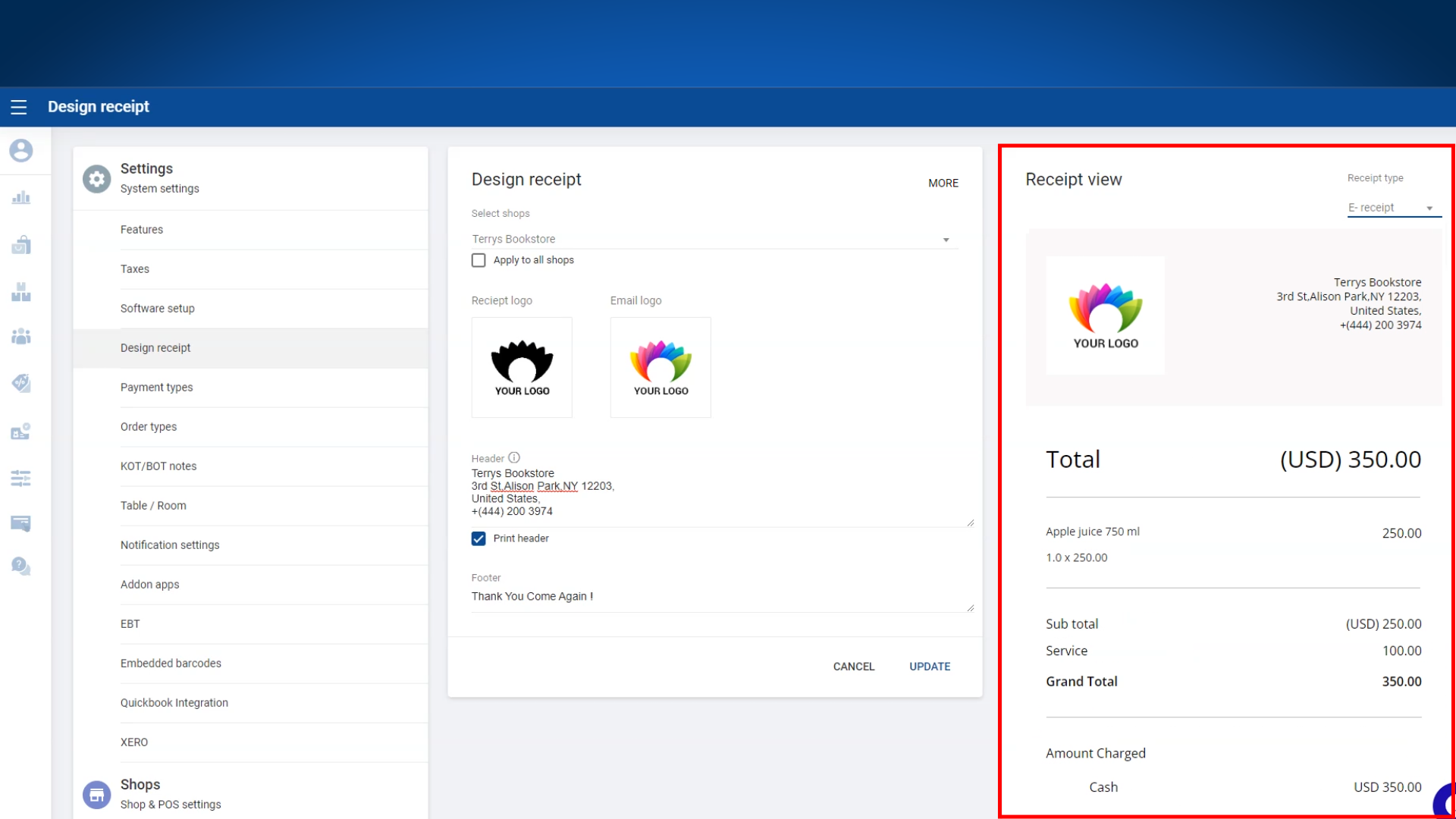This screenshot has height=819, width=1456.
Task: Open the discount tag icon
Action: coord(21,383)
